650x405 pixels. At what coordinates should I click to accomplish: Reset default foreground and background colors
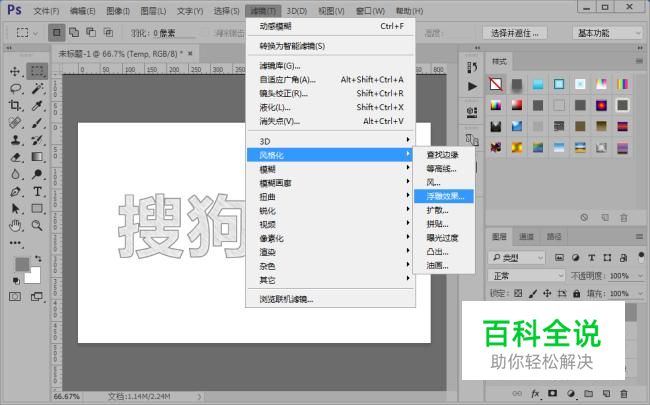point(16,281)
